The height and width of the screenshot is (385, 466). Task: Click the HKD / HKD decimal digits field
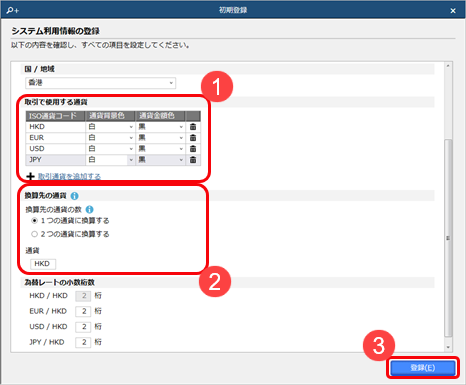point(83,296)
